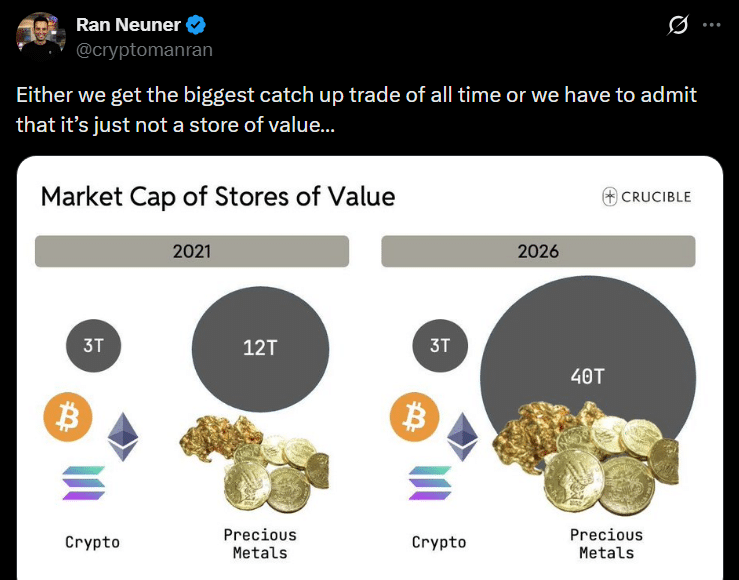The height and width of the screenshot is (580, 739).
Task: Click the 2021 crypto 3T circle
Action: [x=93, y=346]
